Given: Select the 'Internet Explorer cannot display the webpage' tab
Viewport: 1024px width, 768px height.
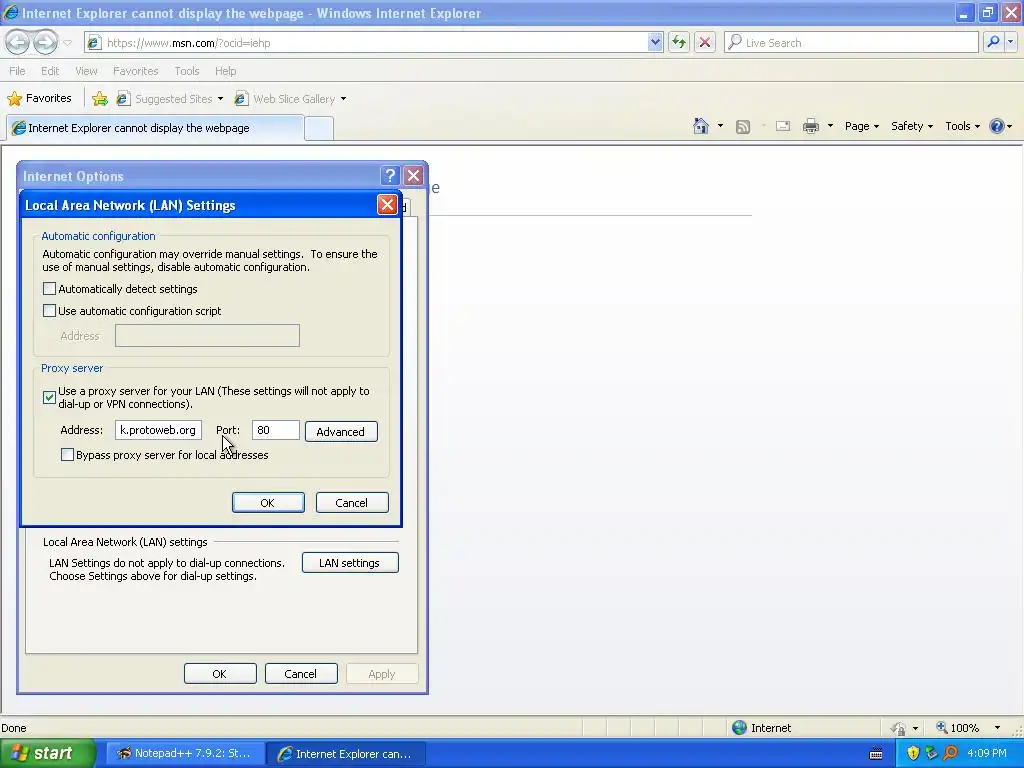Looking at the screenshot, I should pyautogui.click(x=155, y=128).
